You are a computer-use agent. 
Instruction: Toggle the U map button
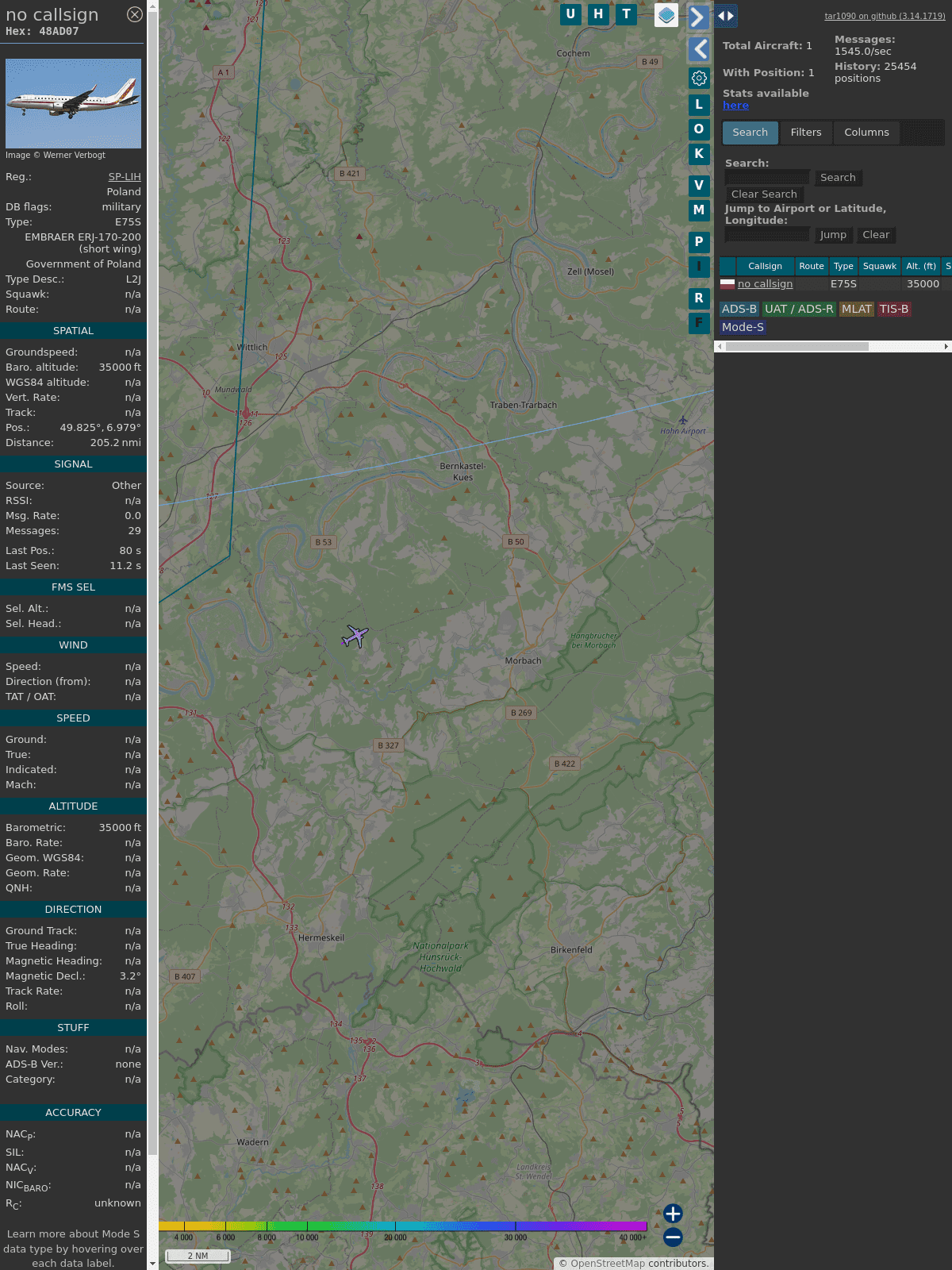coord(570,14)
